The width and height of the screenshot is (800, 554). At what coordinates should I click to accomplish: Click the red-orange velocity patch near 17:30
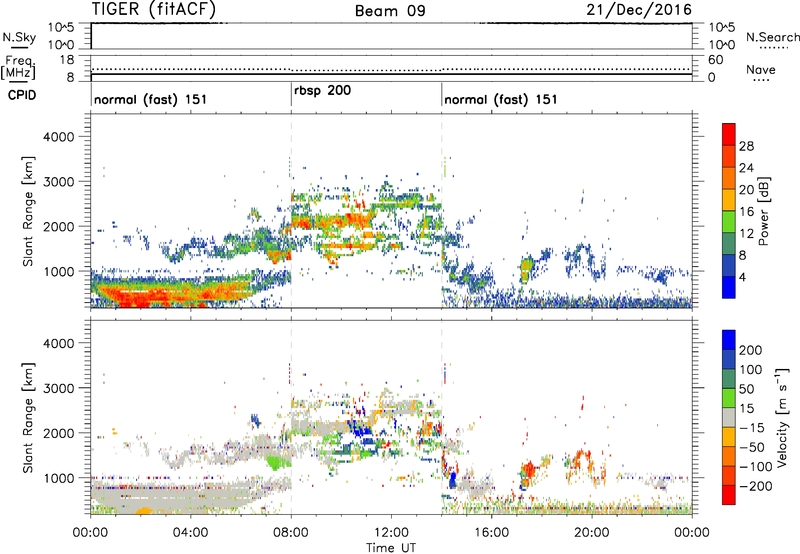[x=529, y=469]
